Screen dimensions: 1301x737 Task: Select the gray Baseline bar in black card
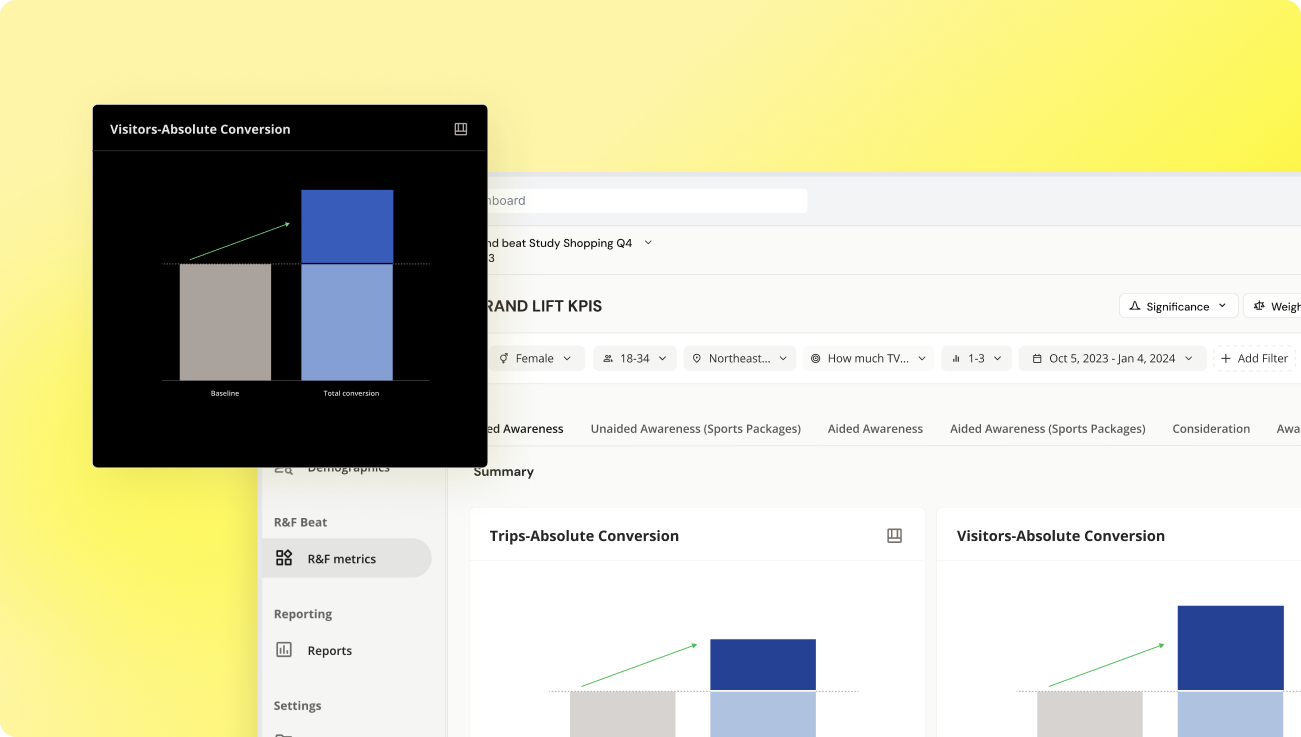point(225,322)
